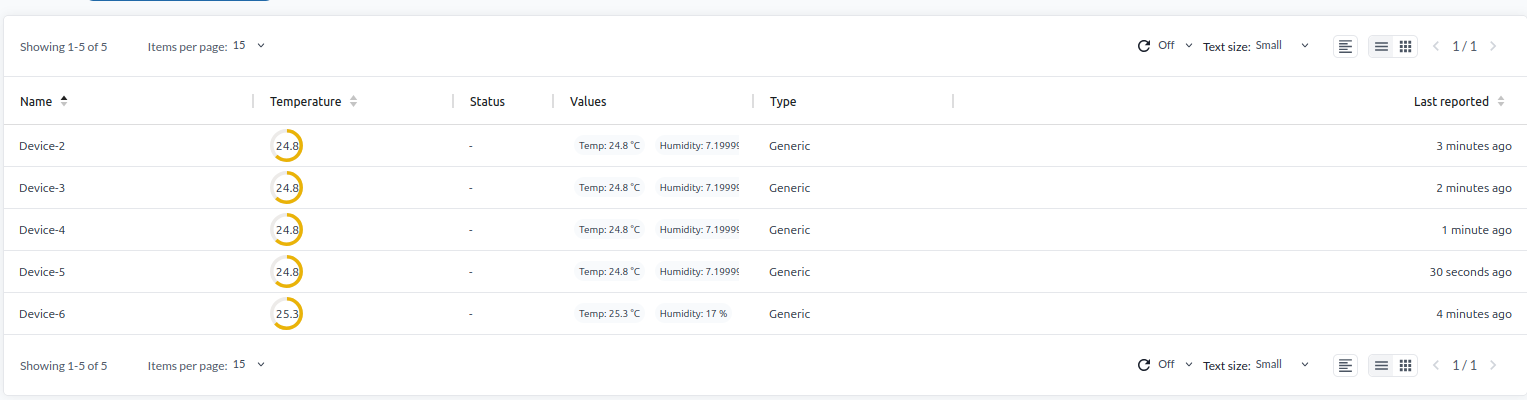
Task: Open the top Items per page dropdown
Action: (249, 45)
